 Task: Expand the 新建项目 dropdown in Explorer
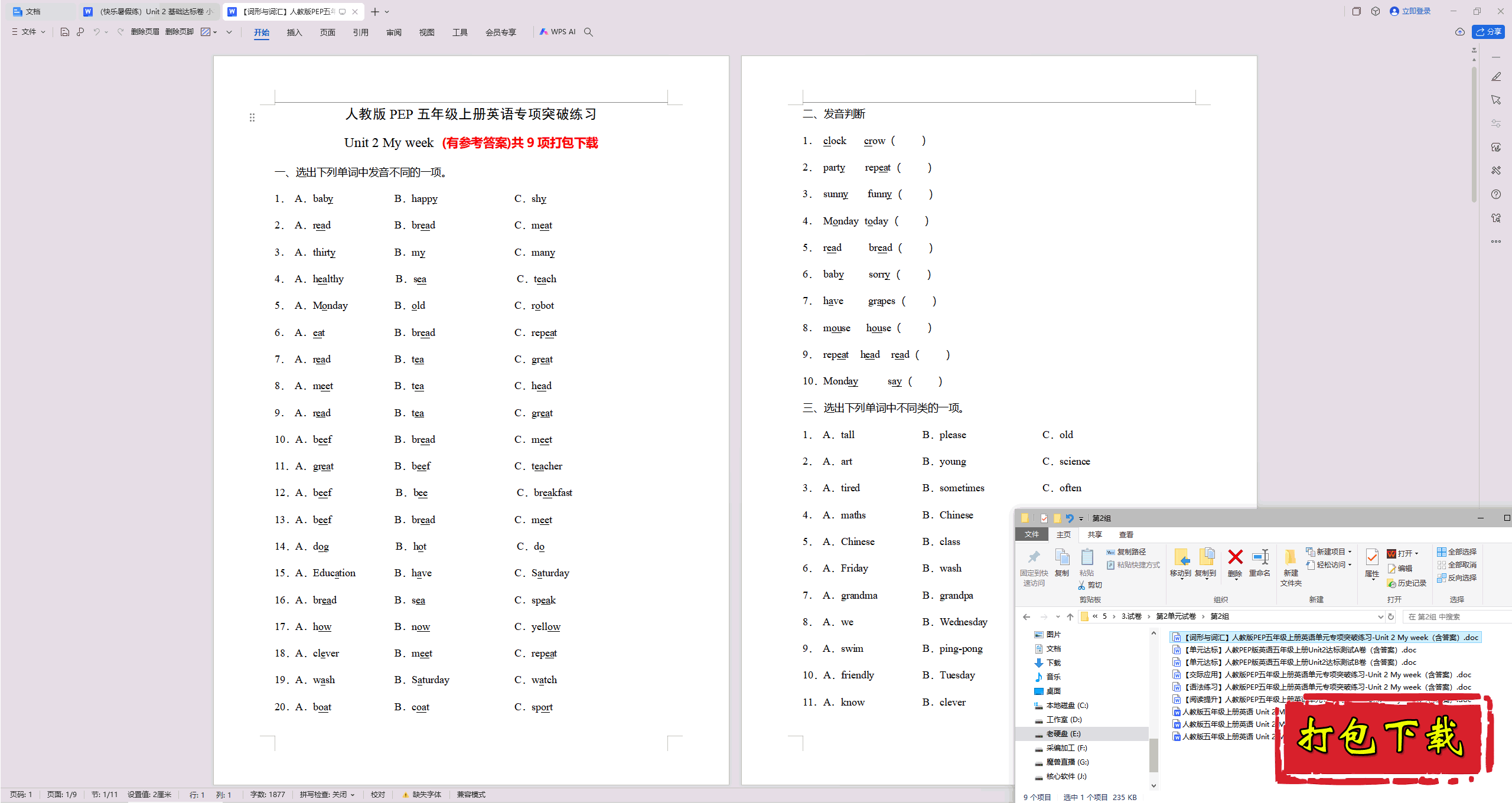[x=1350, y=551]
